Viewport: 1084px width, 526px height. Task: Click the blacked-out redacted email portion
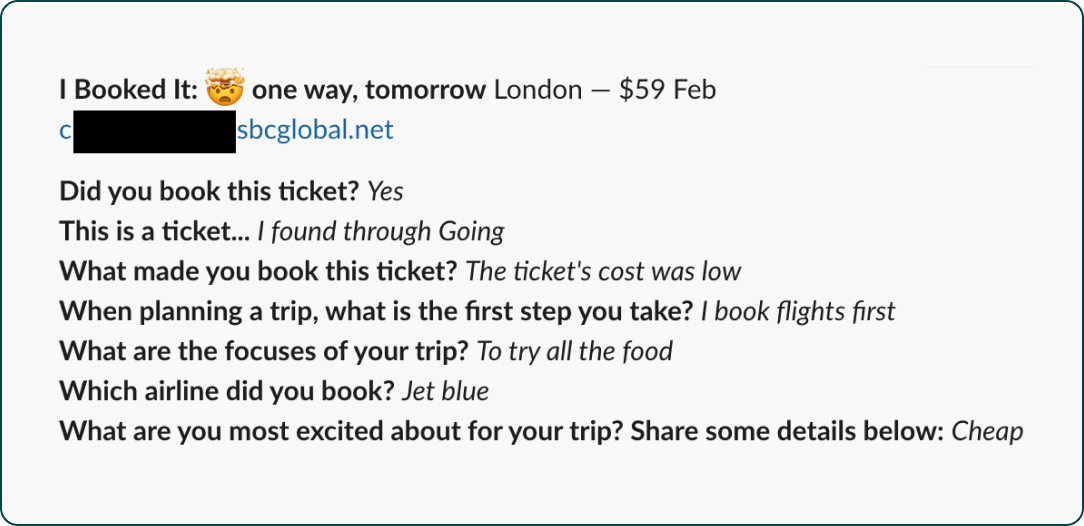coord(154,131)
